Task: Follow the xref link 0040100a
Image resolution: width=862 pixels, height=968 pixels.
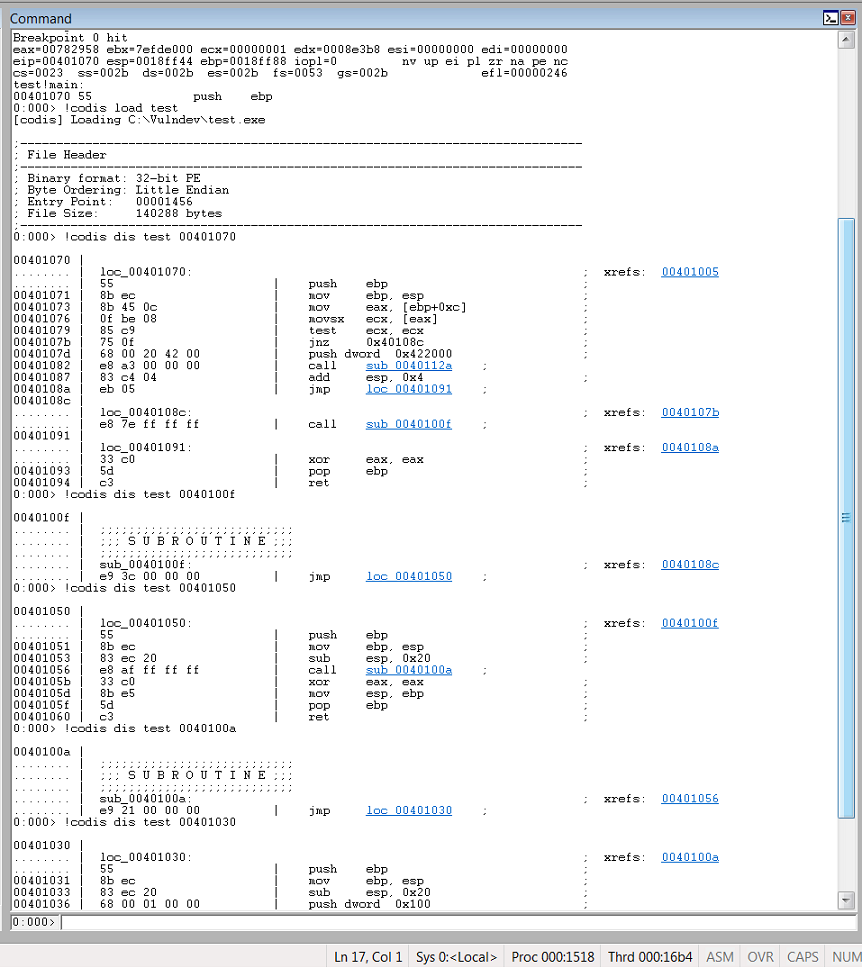Action: 690,857
